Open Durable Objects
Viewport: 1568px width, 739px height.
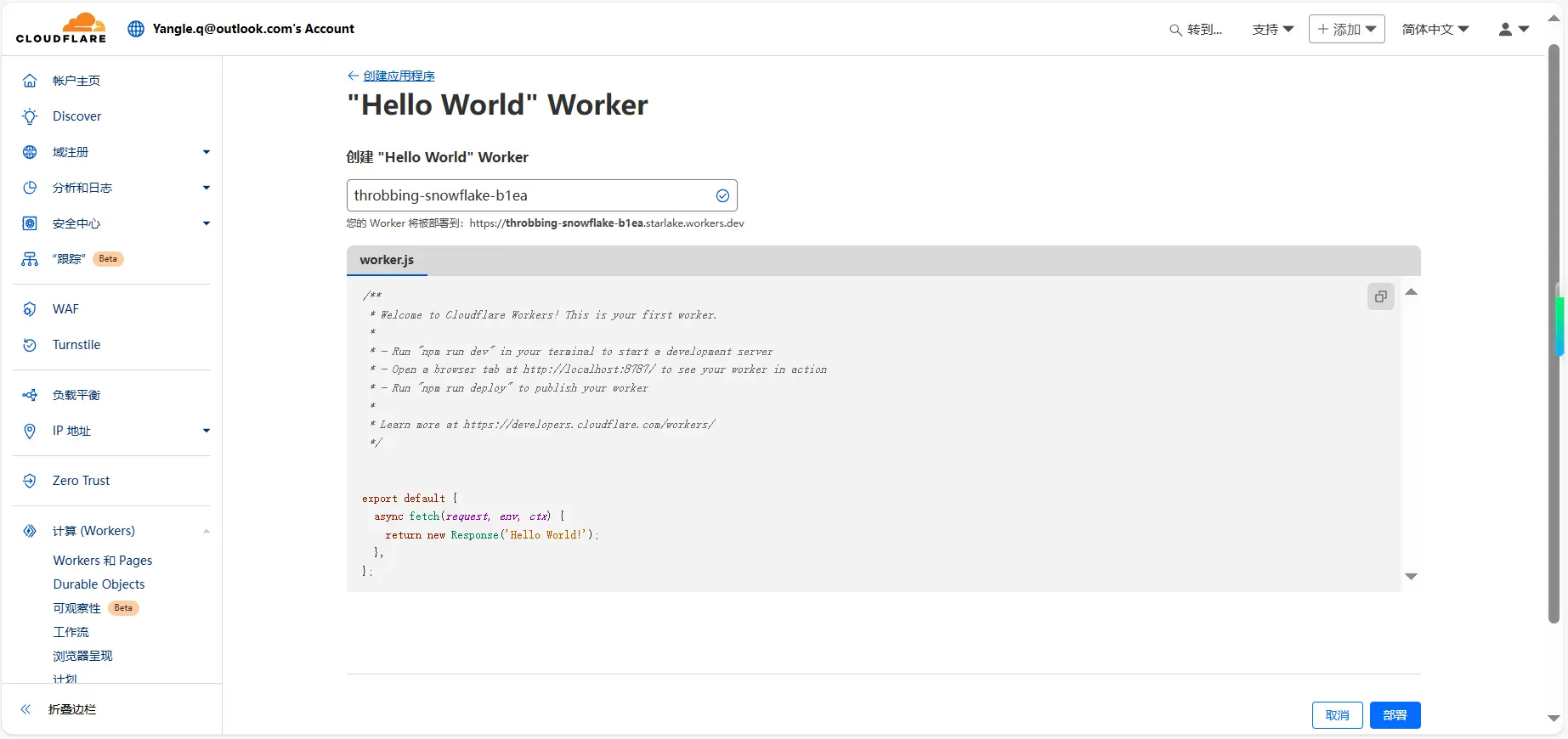99,584
